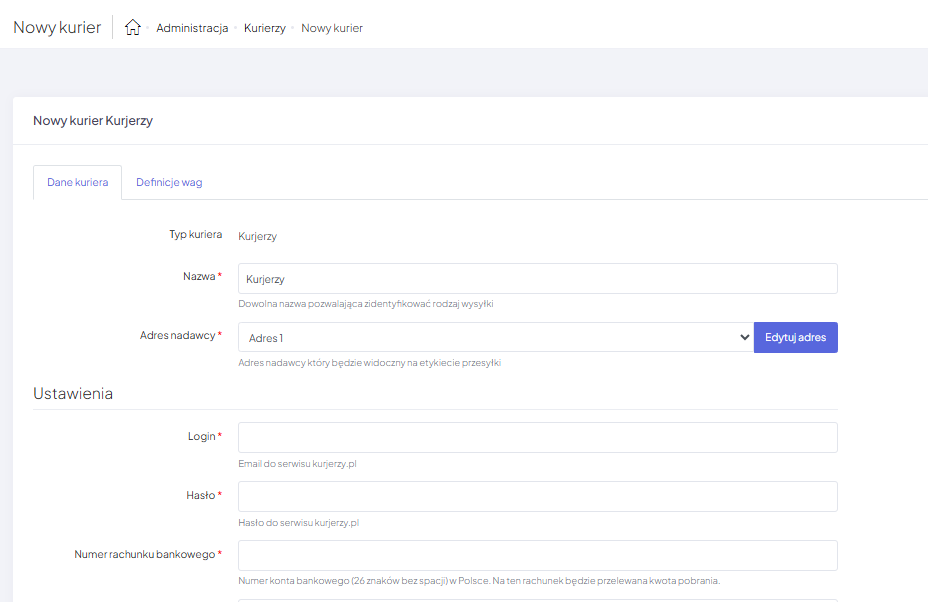This screenshot has width=928, height=602.
Task: Switch to the Dane kuriera tab
Action: 78,182
